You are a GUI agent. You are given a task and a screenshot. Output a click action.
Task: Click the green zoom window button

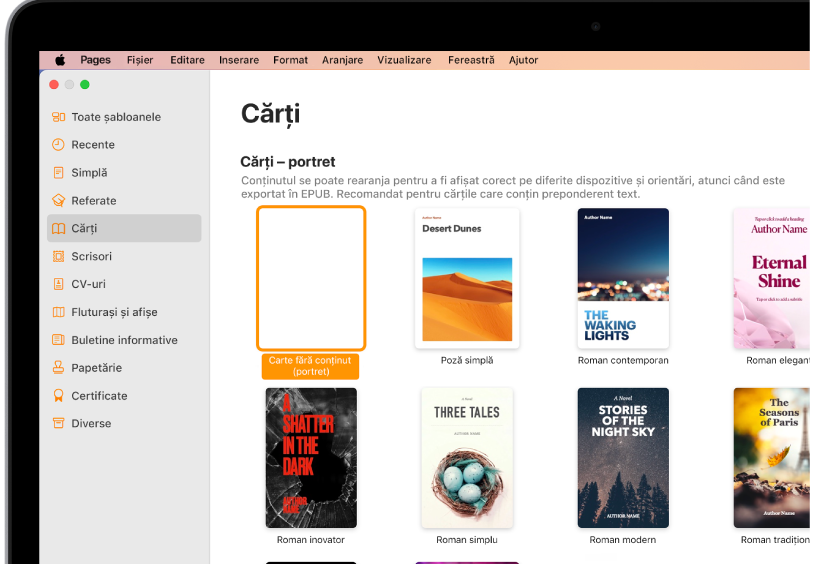(x=85, y=85)
